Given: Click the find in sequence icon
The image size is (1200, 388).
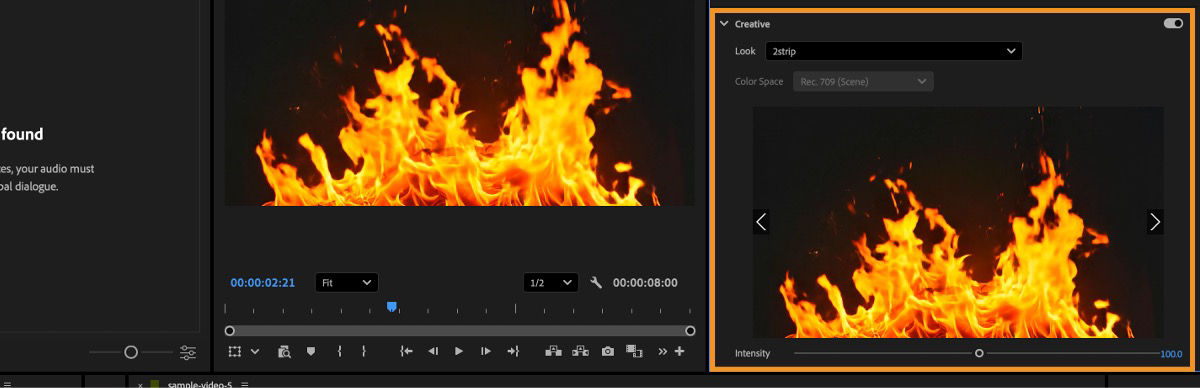Looking at the screenshot, I should coord(285,351).
